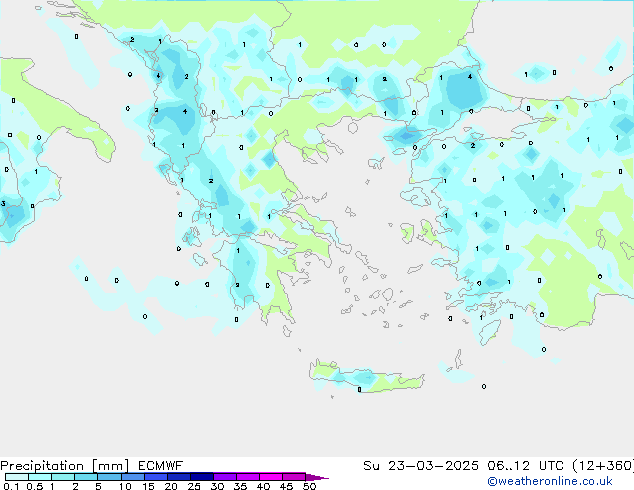Click the 0.1 legend scale label

point(11,486)
